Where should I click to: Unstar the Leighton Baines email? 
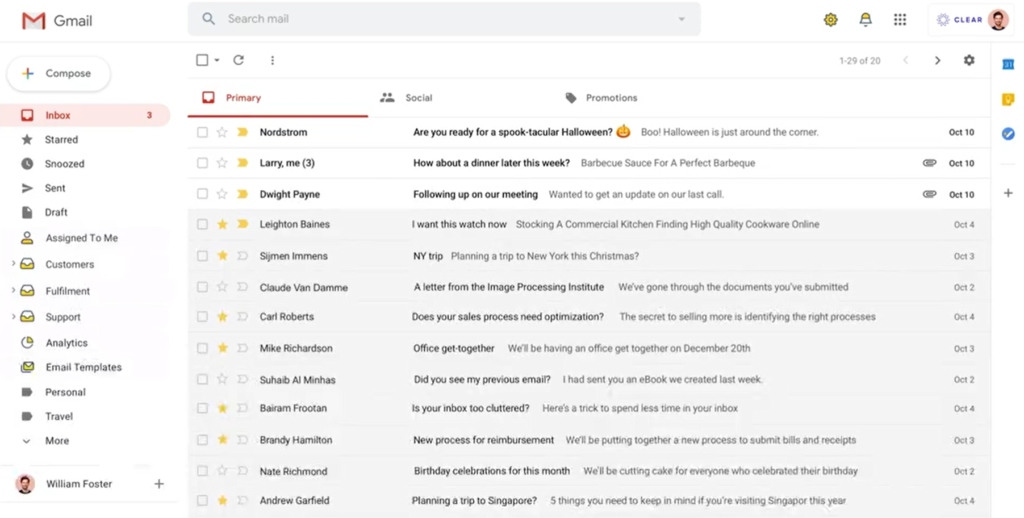(x=222, y=224)
